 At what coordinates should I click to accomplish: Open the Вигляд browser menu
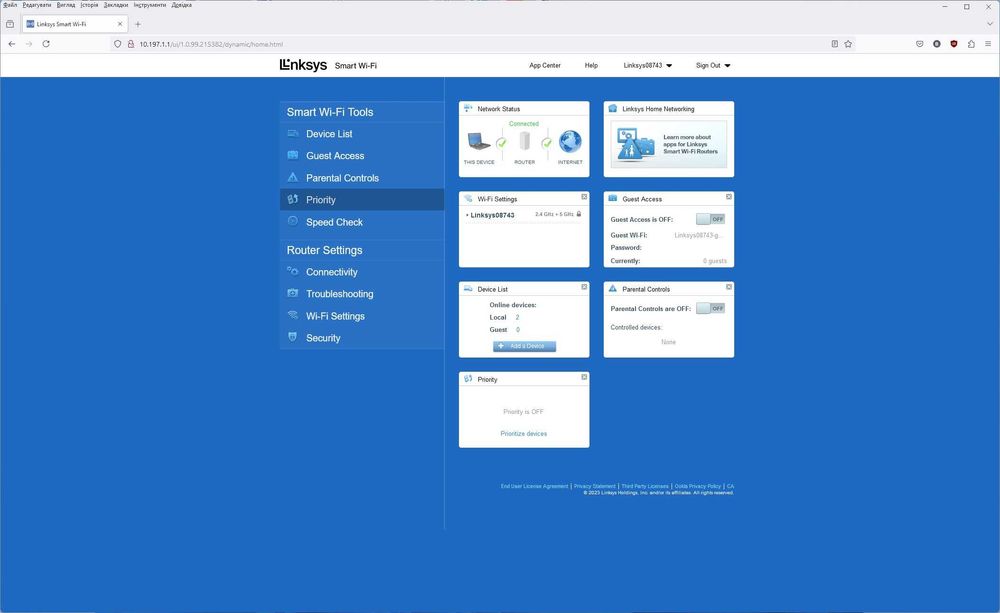(x=66, y=4)
